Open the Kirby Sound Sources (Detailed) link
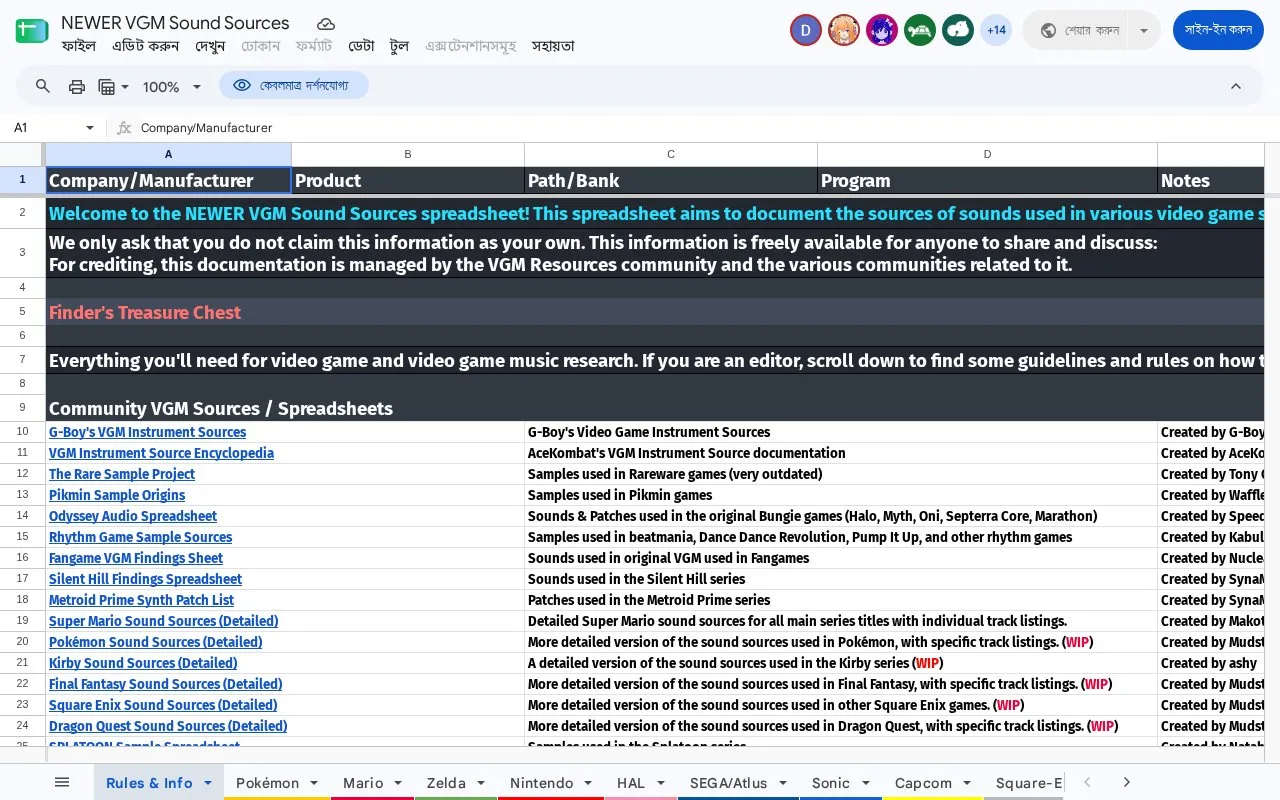 coord(143,663)
